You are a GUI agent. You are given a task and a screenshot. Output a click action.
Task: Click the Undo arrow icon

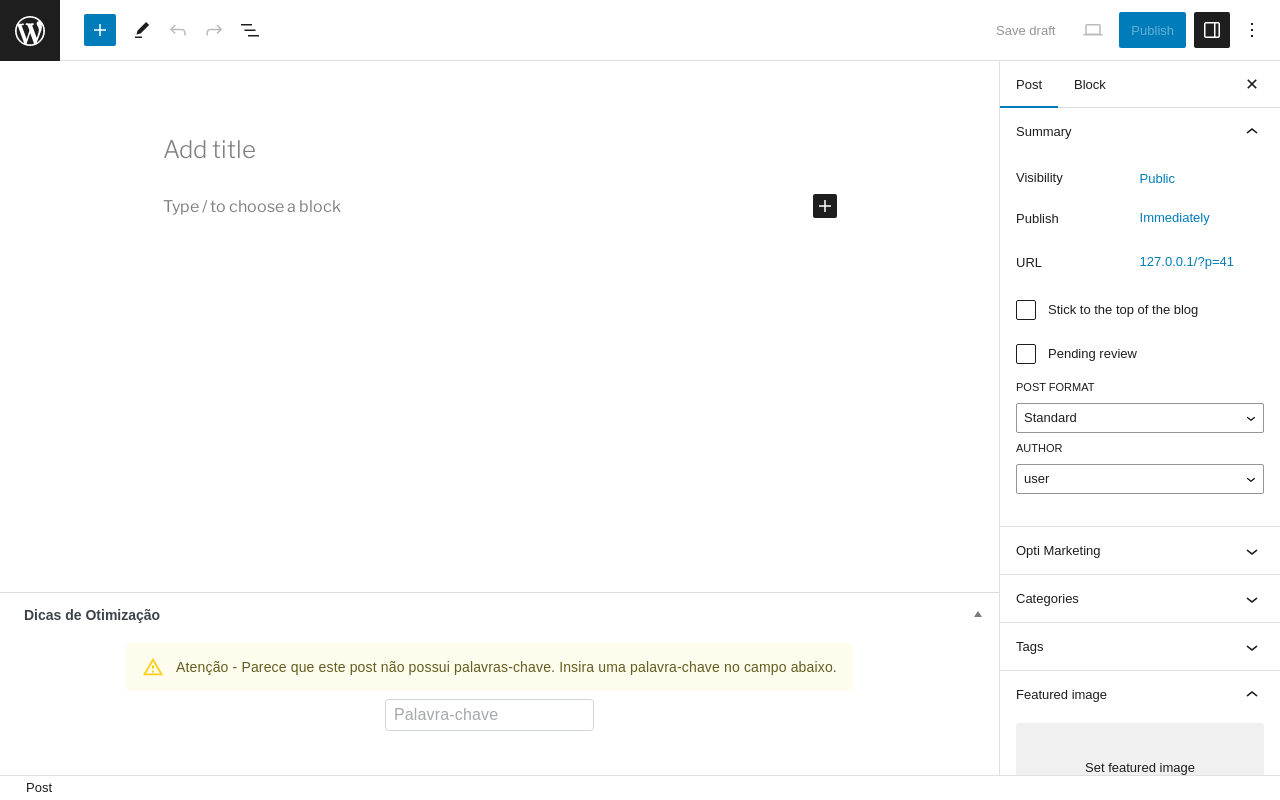click(x=178, y=30)
